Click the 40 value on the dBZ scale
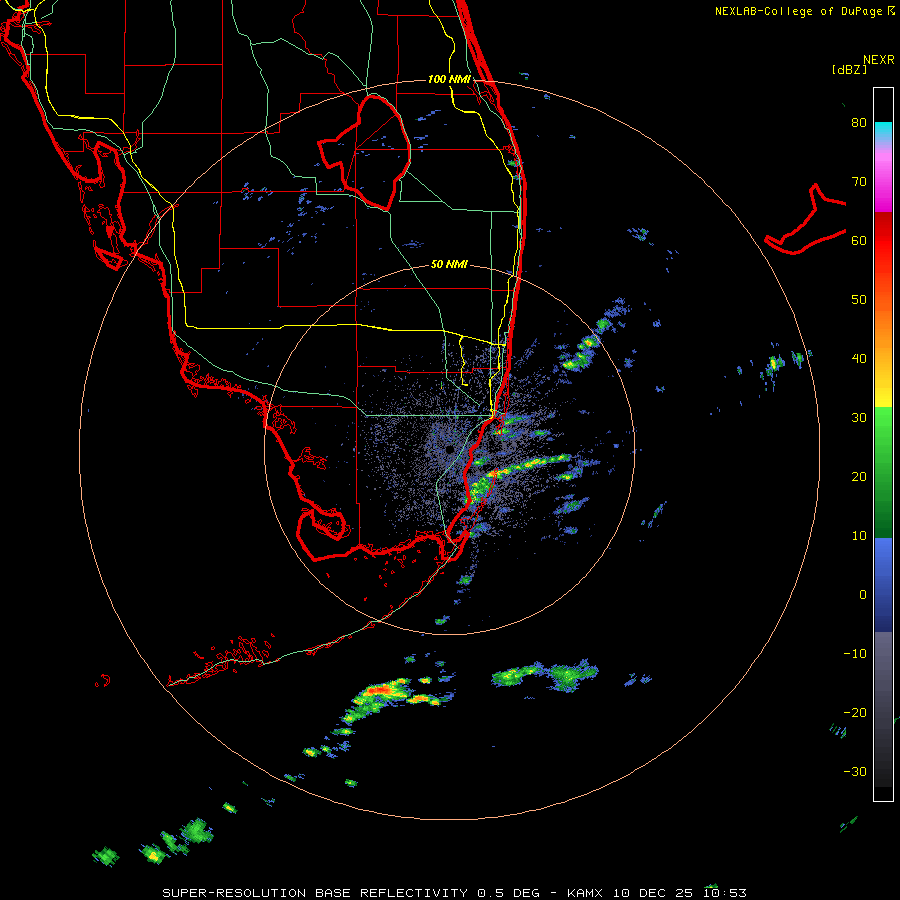The height and width of the screenshot is (900, 900). pyautogui.click(x=859, y=359)
